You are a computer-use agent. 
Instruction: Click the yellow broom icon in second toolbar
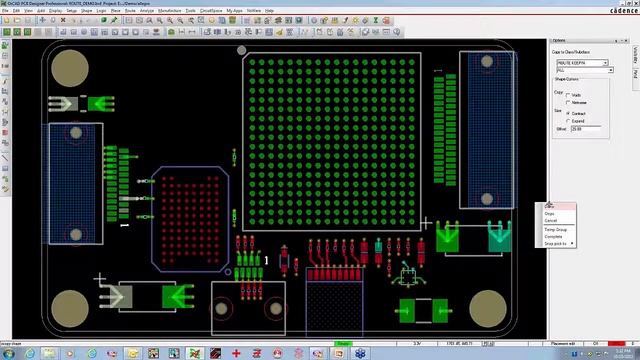[x=280, y=32]
